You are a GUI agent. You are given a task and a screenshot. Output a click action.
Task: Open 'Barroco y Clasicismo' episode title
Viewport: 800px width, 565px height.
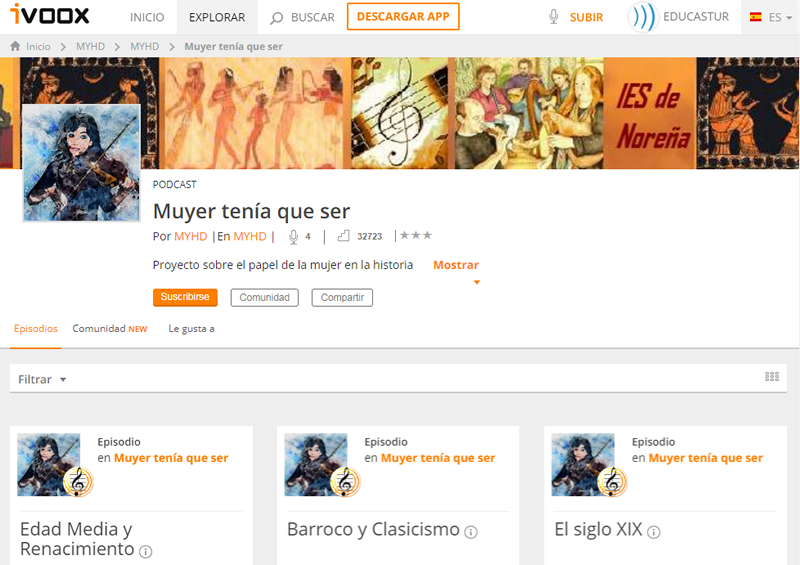pyautogui.click(x=373, y=529)
